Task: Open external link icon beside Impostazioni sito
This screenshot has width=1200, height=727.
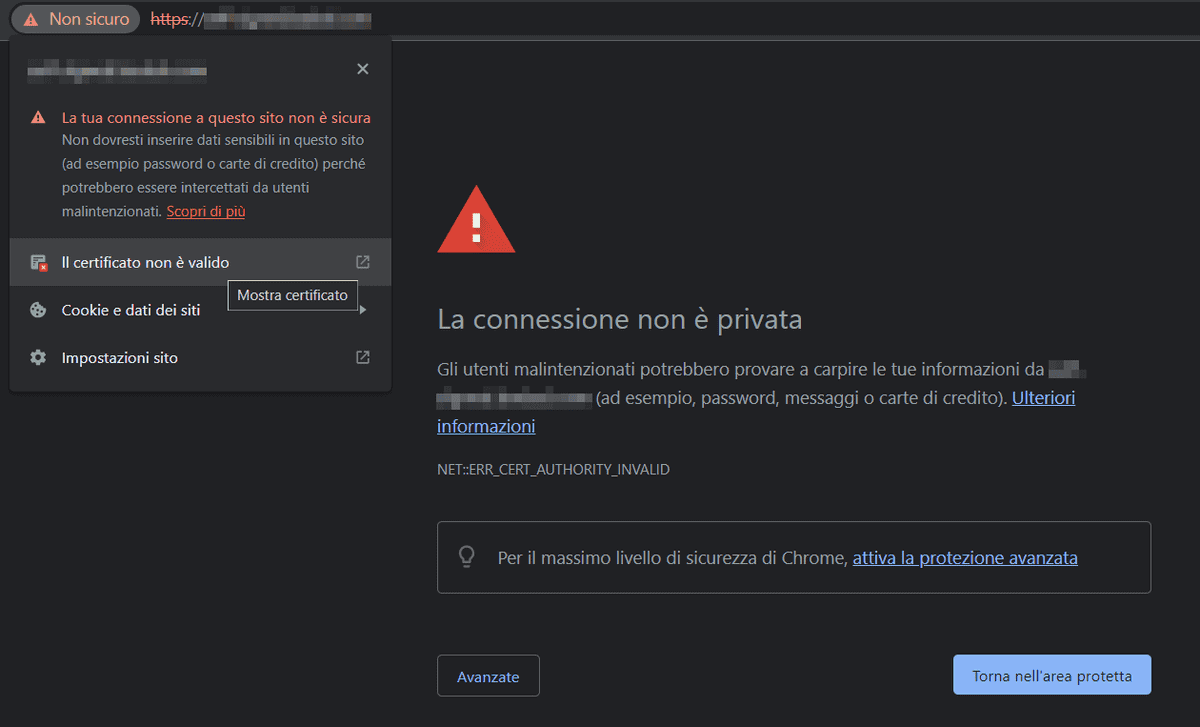Action: pyautogui.click(x=362, y=356)
